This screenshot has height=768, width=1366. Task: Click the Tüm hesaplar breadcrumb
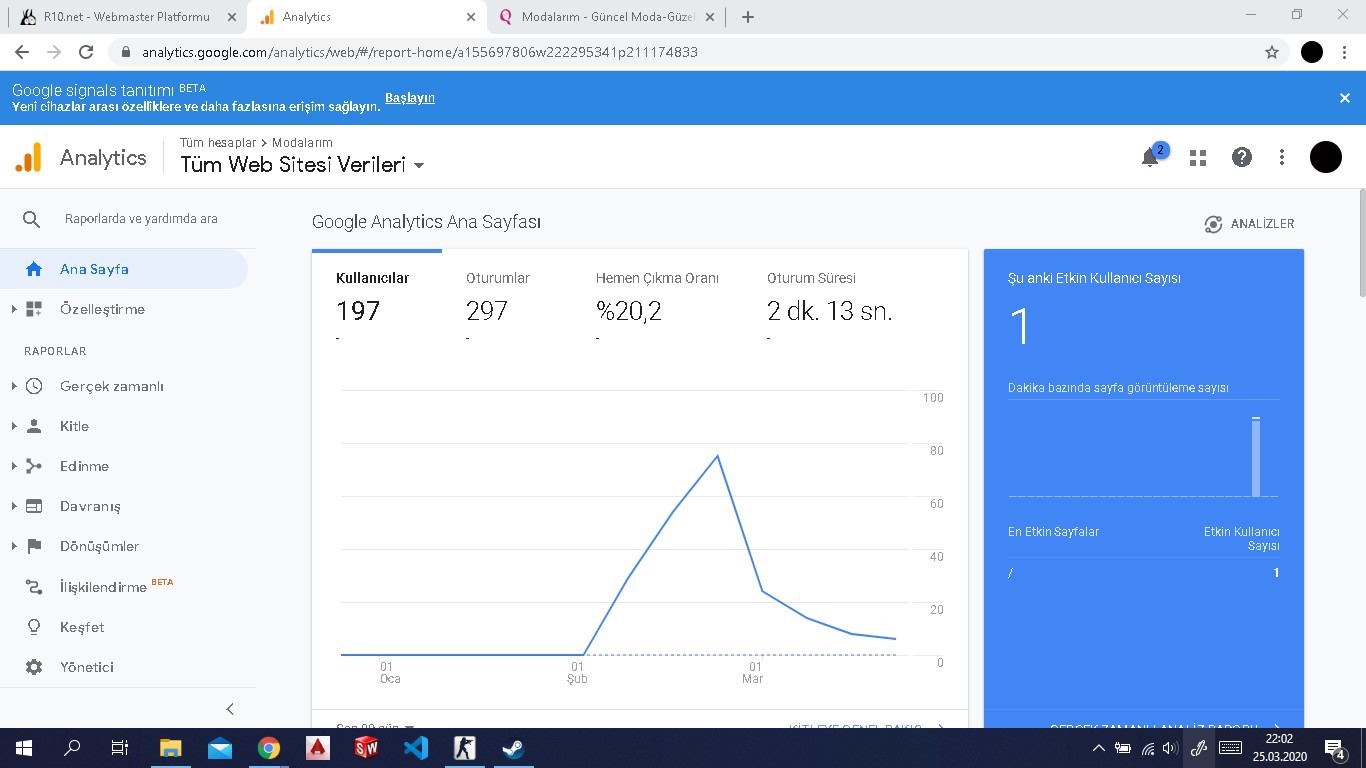(x=218, y=143)
